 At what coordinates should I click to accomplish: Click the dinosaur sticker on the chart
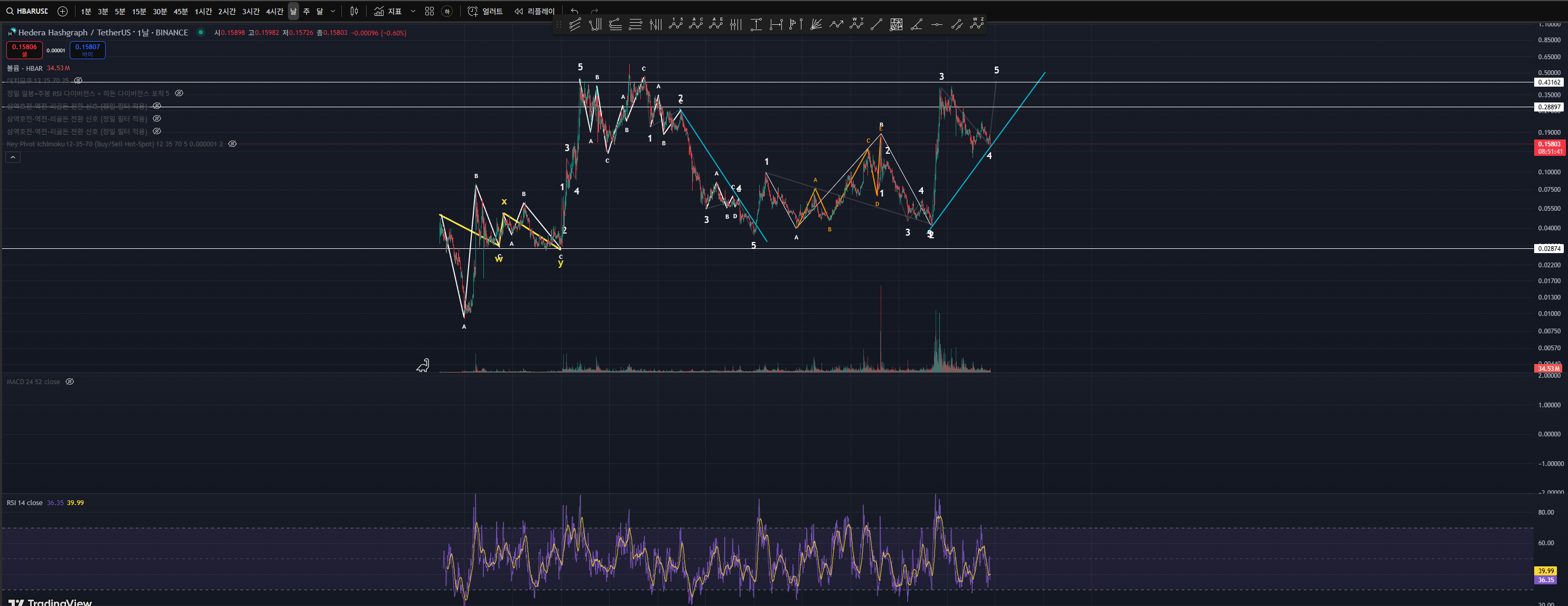point(423,365)
